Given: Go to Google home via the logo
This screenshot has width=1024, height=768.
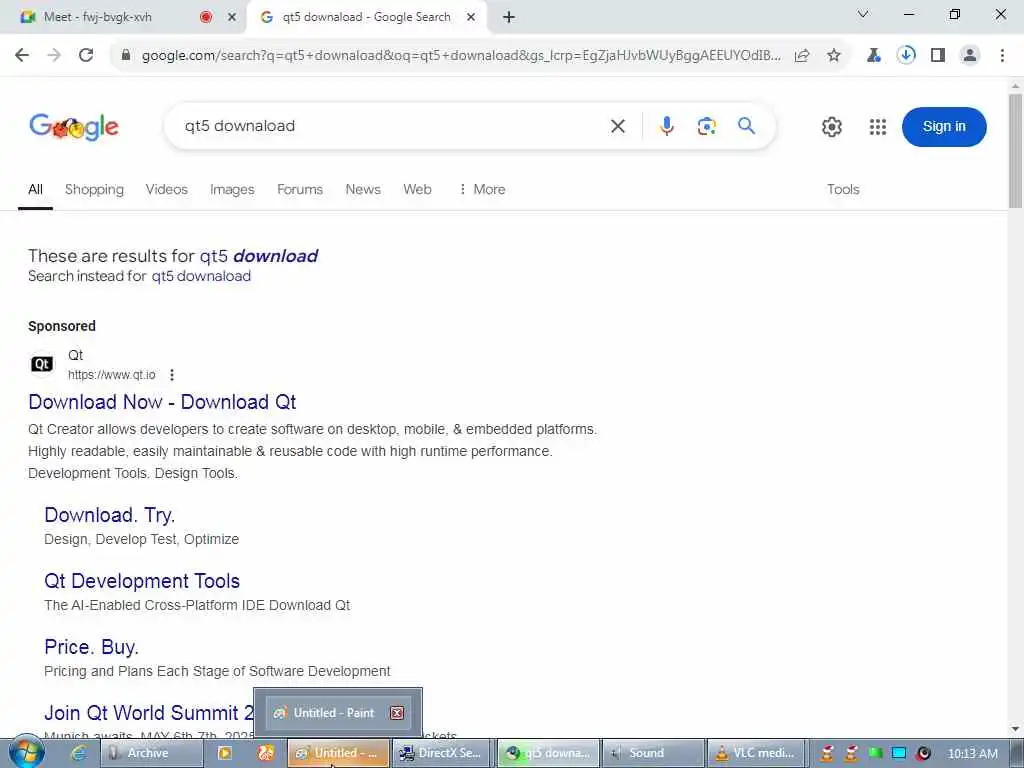Looking at the screenshot, I should pos(74,126).
